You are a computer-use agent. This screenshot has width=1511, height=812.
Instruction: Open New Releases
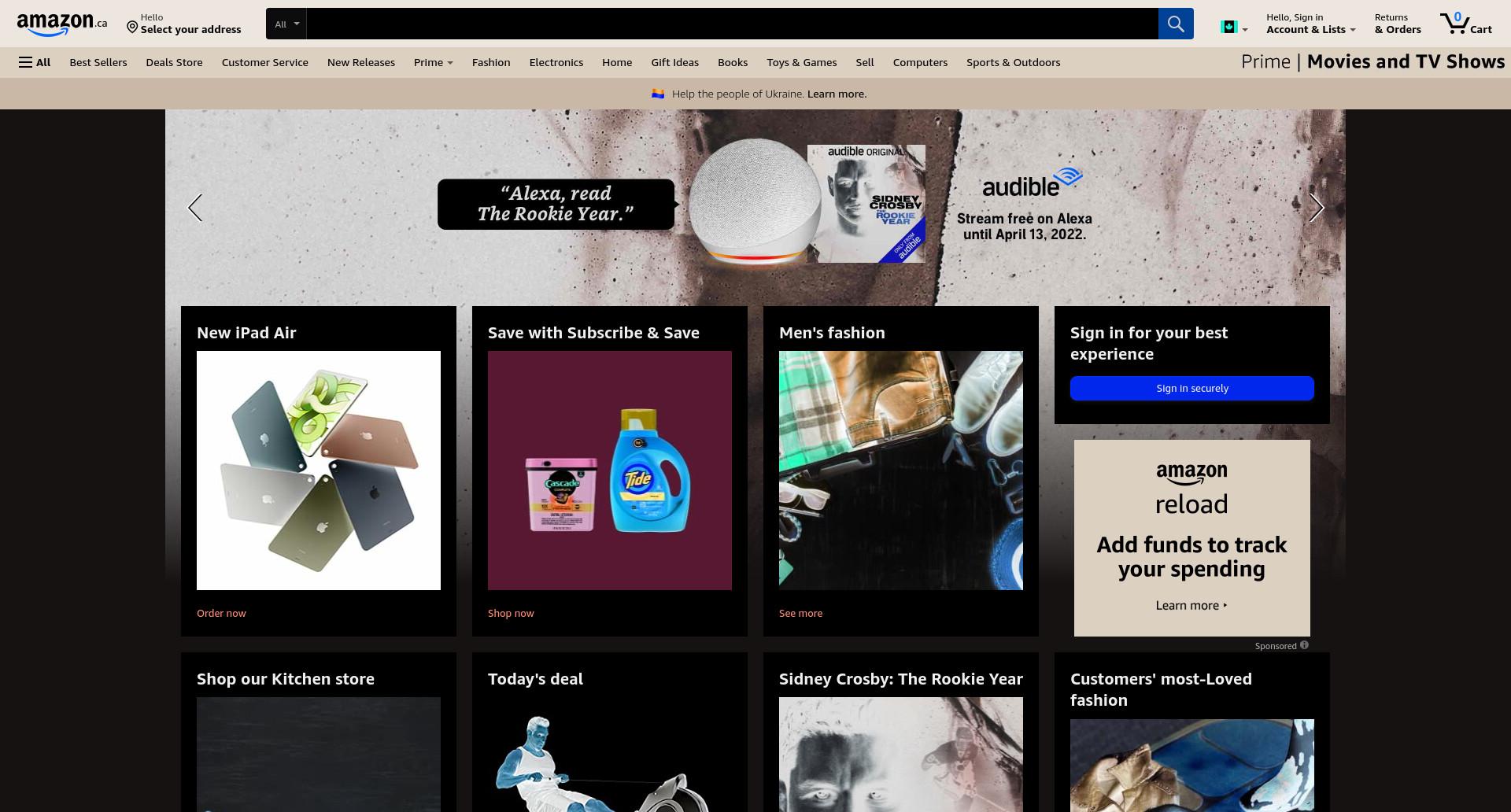(361, 62)
